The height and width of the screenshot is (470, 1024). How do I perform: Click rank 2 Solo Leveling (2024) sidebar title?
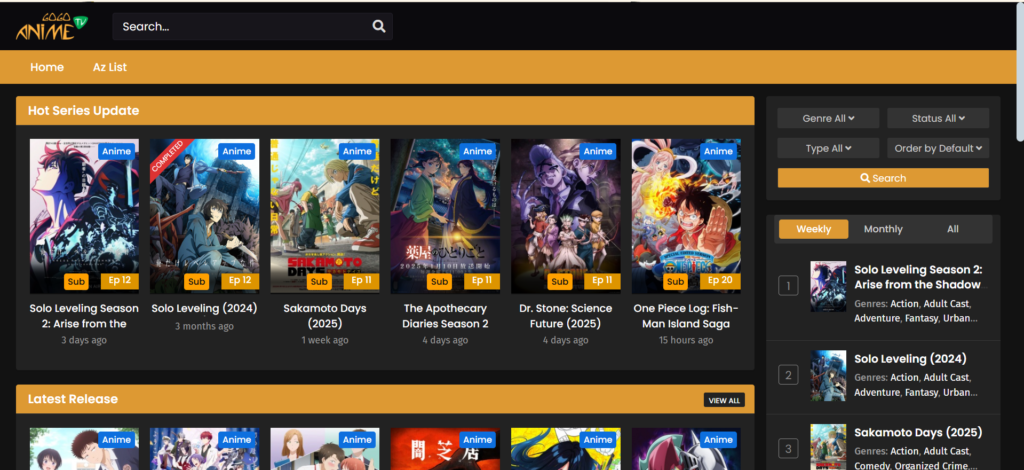(910, 359)
